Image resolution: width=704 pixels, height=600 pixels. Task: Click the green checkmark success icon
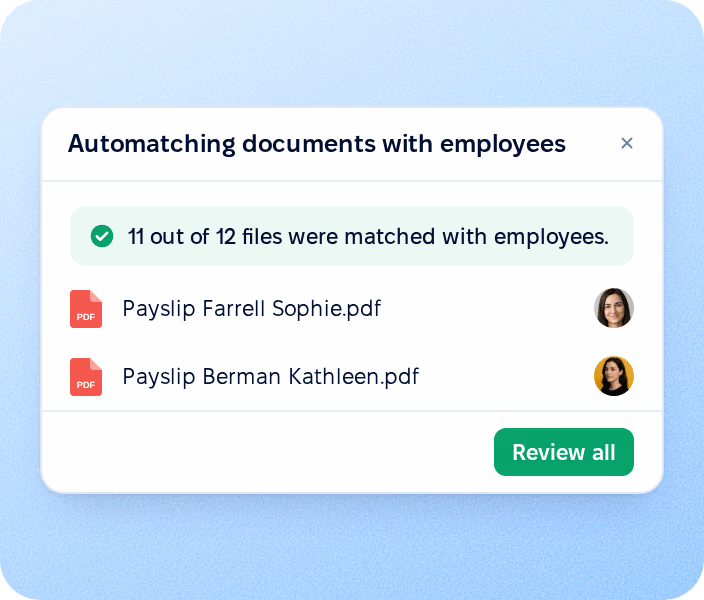pyautogui.click(x=102, y=236)
